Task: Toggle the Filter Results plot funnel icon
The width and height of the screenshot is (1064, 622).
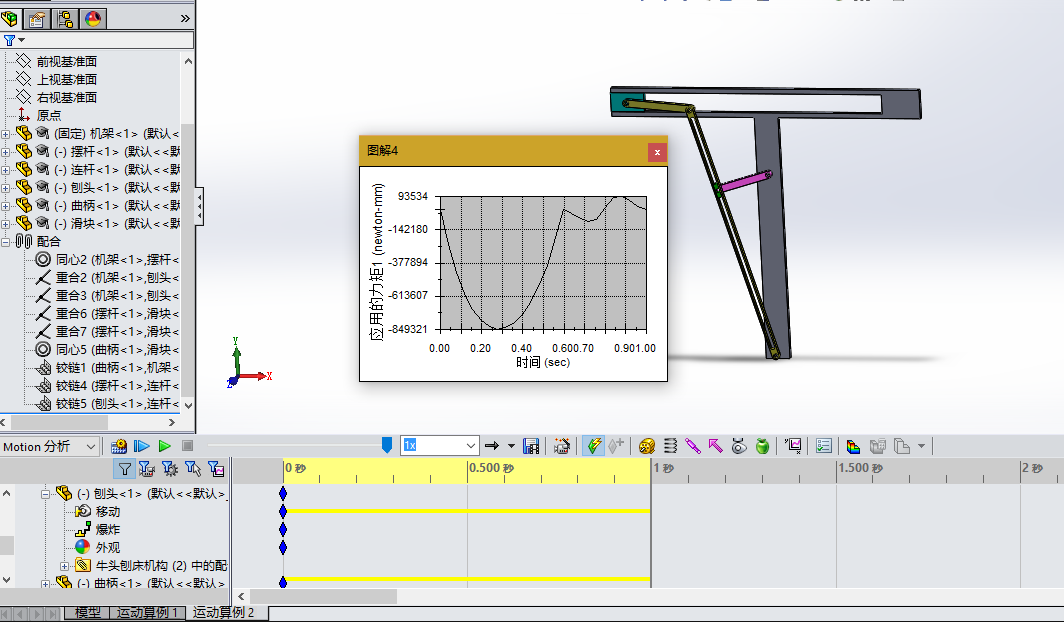Action: coord(216,468)
